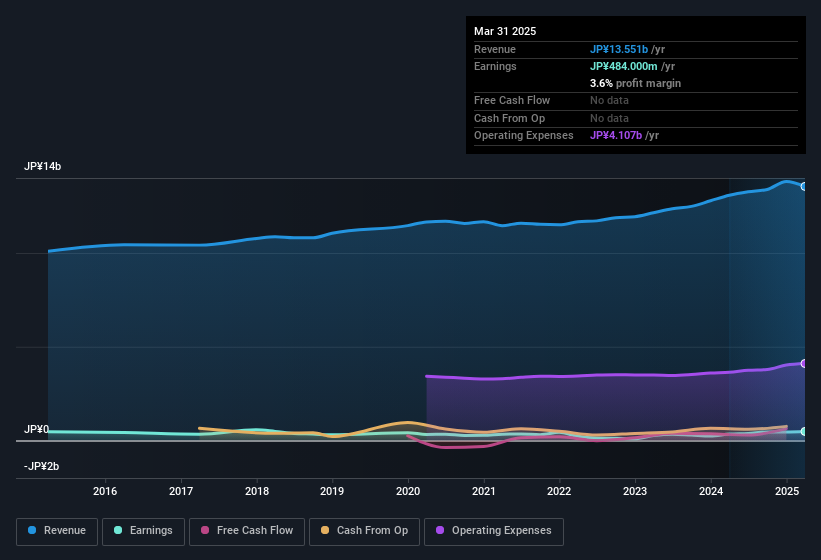The image size is (821, 560).
Task: Select the 2023 x-axis label
Action: [x=635, y=491]
